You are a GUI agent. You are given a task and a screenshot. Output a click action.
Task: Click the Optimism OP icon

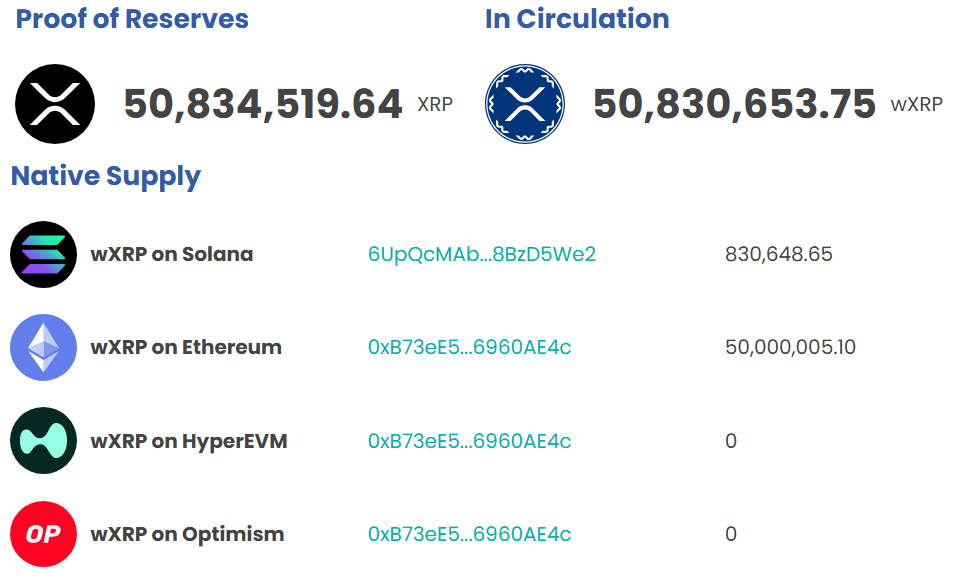click(x=43, y=534)
